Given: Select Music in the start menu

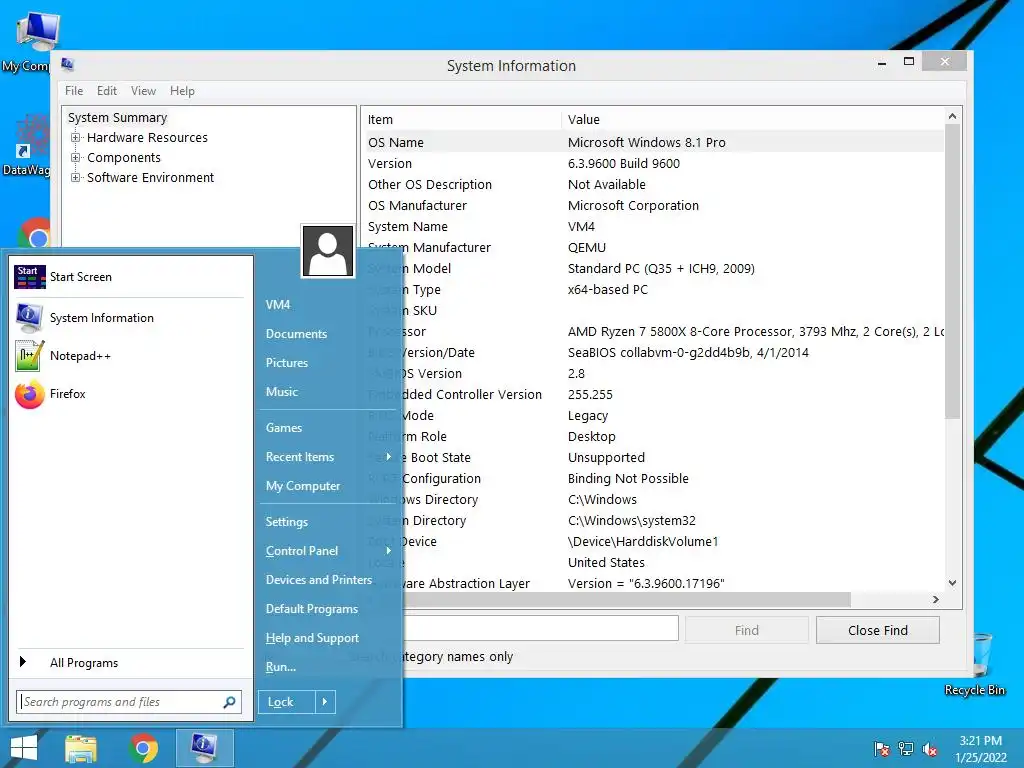Looking at the screenshot, I should click(x=281, y=392).
